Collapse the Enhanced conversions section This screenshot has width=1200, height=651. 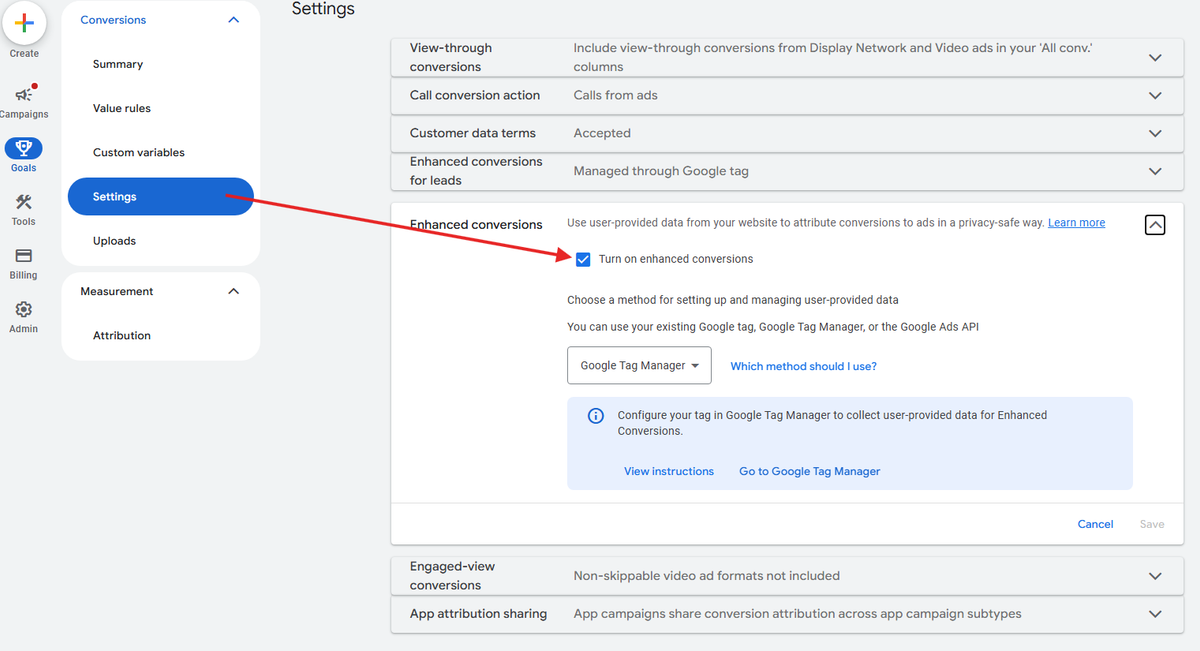click(x=1155, y=225)
